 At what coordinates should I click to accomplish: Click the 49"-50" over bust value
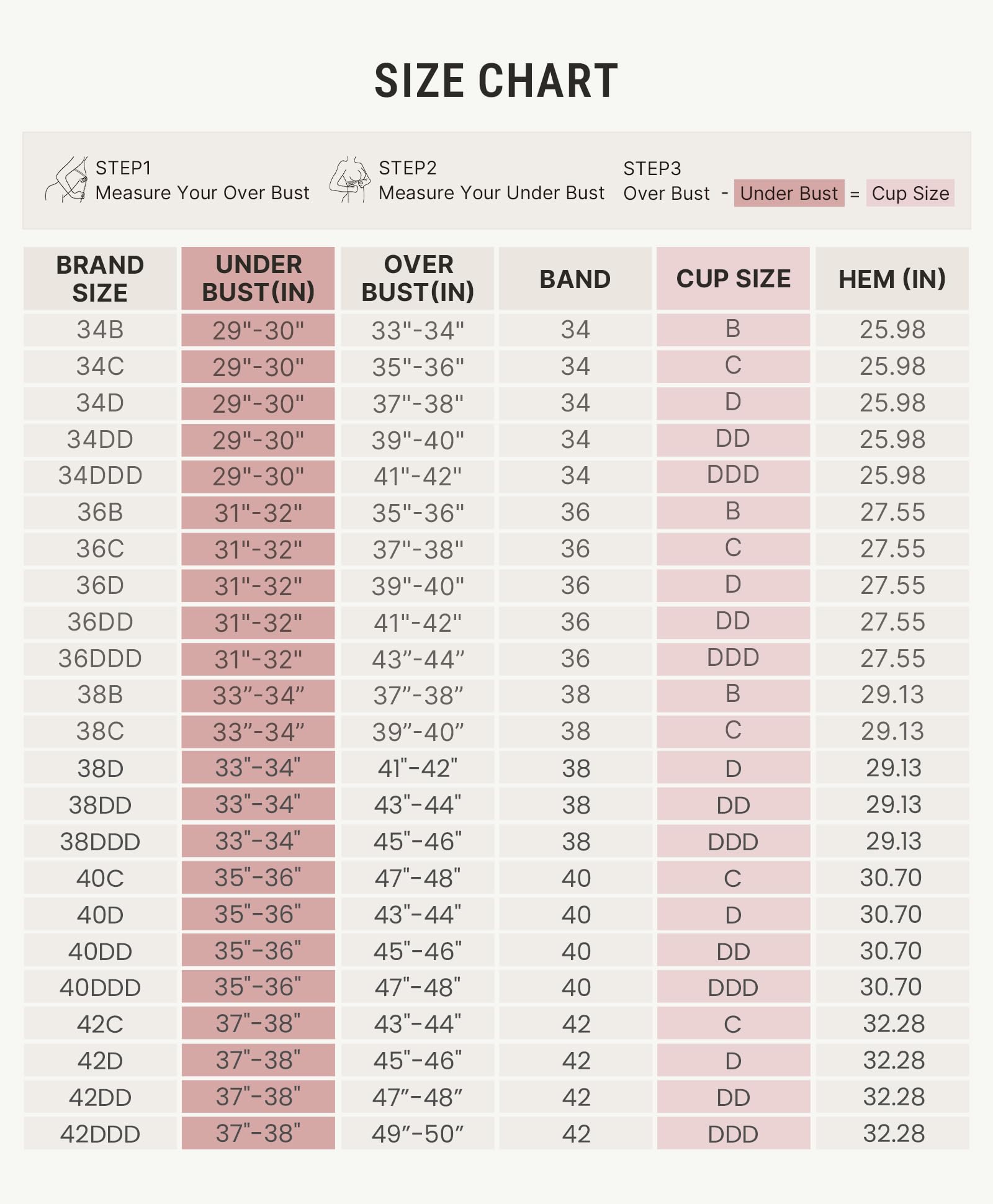click(418, 1134)
